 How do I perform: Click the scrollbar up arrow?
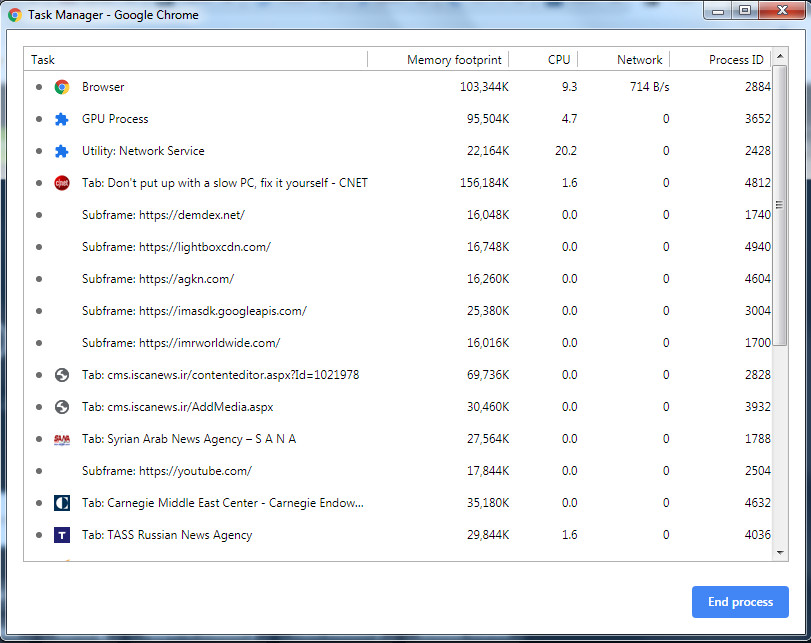point(780,55)
